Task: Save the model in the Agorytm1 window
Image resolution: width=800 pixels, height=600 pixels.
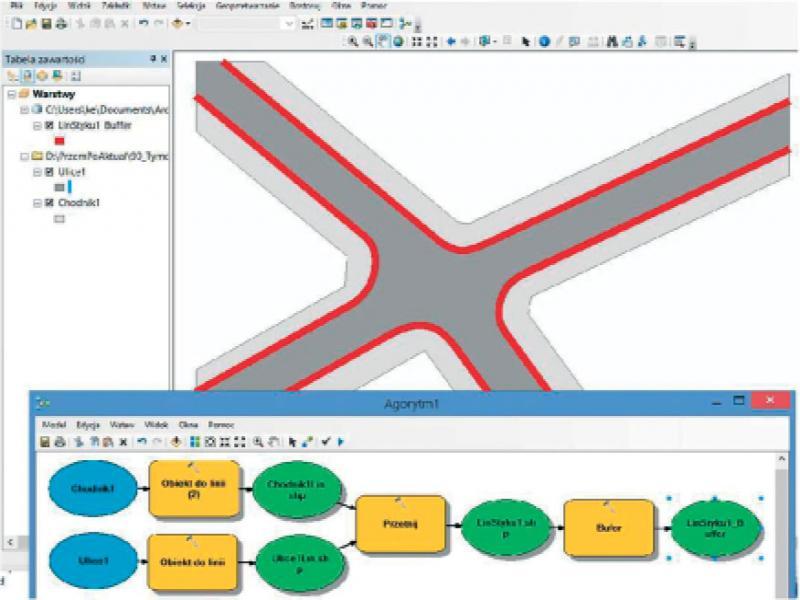Action: click(x=45, y=441)
